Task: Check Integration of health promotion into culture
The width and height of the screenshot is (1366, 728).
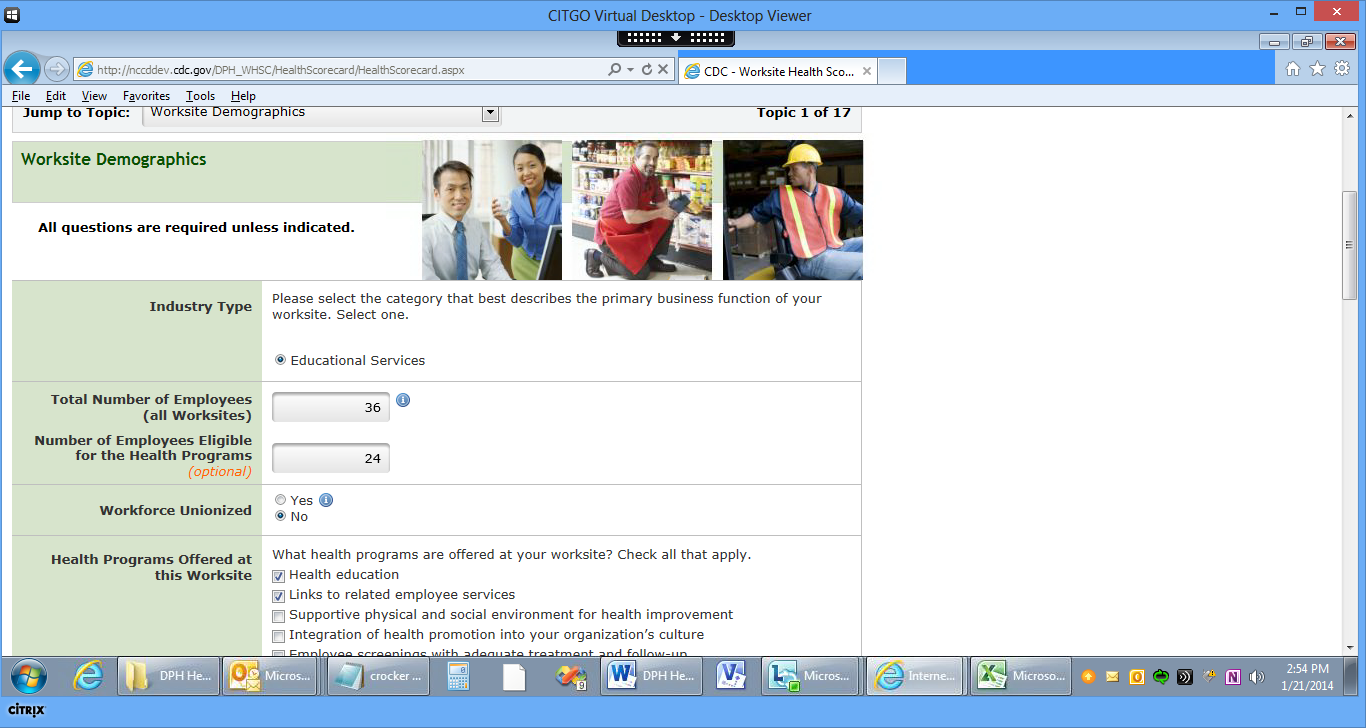Action: click(279, 636)
